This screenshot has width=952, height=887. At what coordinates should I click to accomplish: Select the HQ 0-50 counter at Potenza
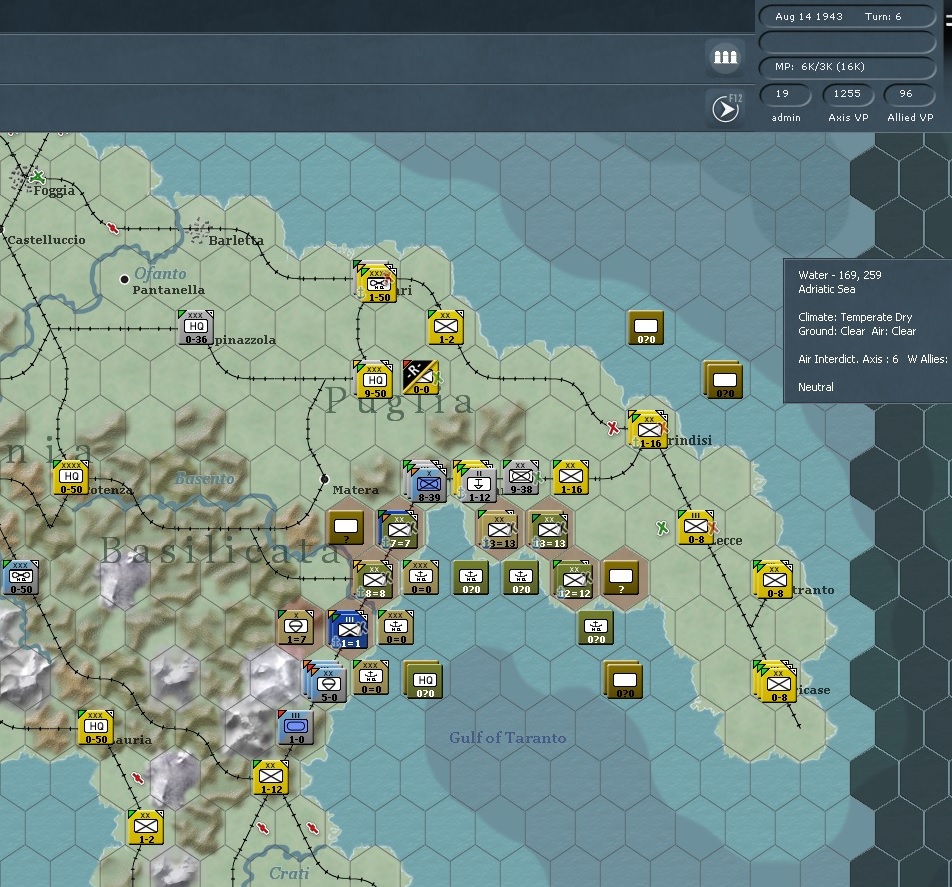pos(71,477)
